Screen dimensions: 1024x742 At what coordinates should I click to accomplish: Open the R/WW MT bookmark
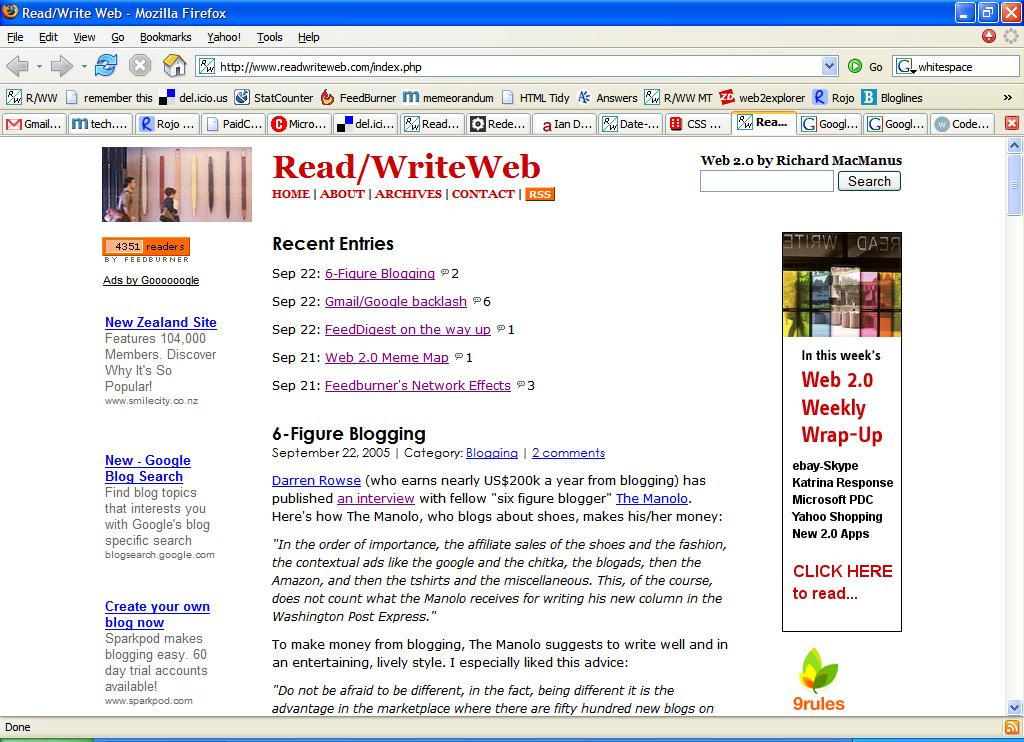(x=679, y=97)
